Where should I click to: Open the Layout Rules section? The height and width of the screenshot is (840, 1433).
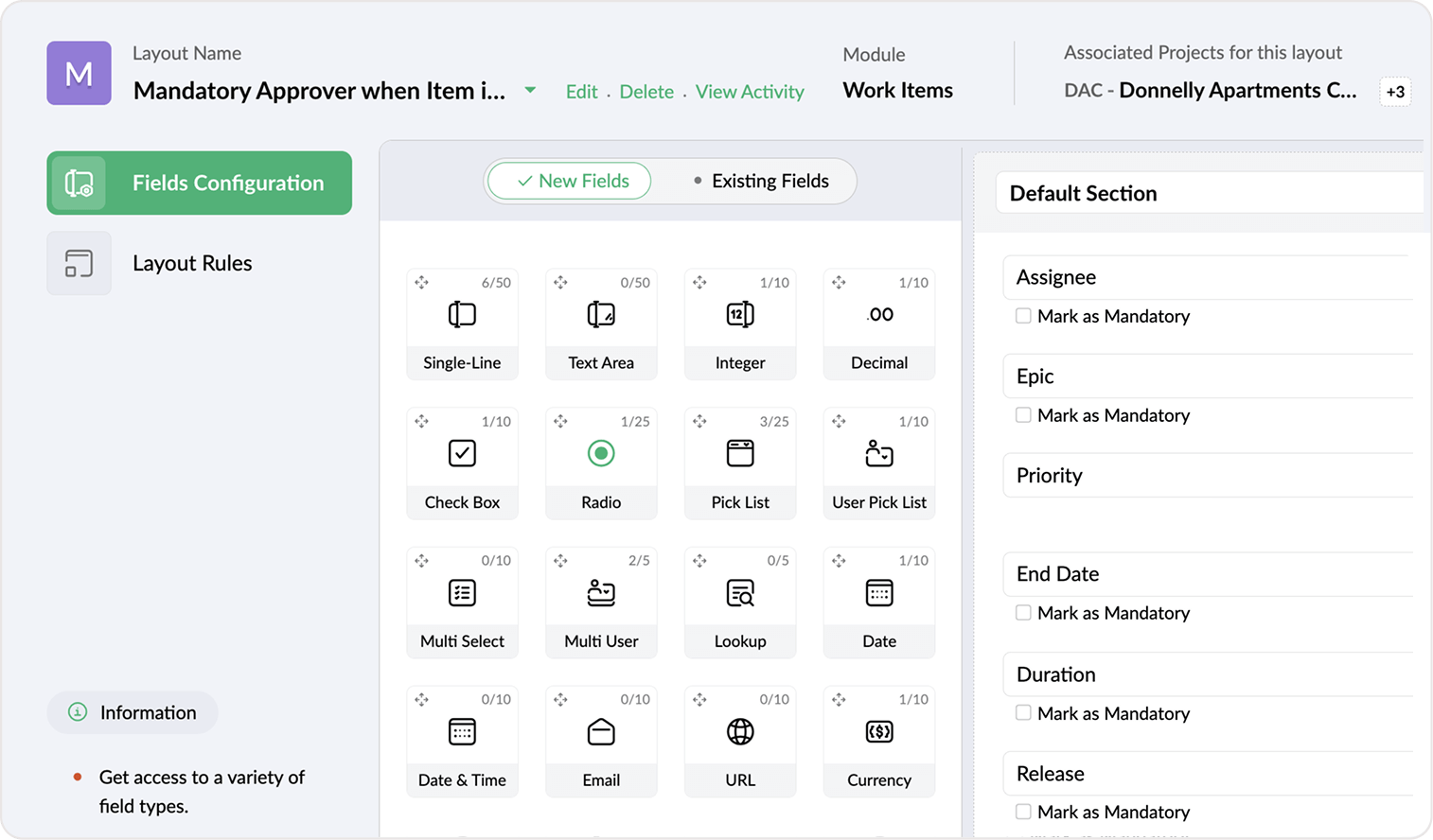pyautogui.click(x=192, y=263)
